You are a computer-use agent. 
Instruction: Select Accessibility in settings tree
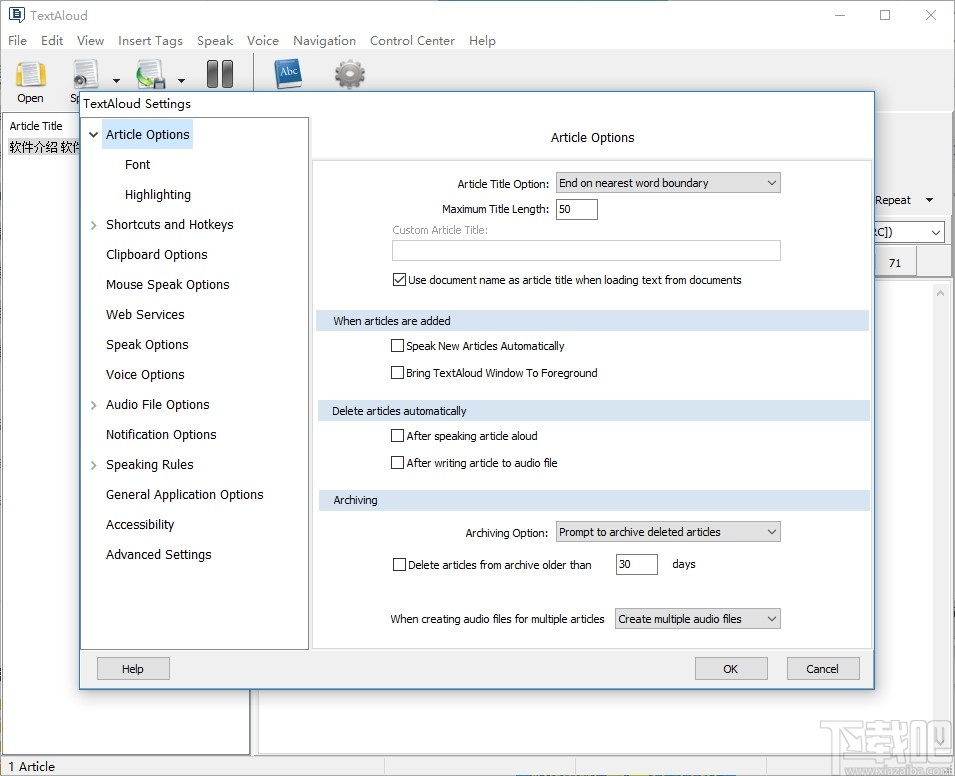click(x=139, y=524)
